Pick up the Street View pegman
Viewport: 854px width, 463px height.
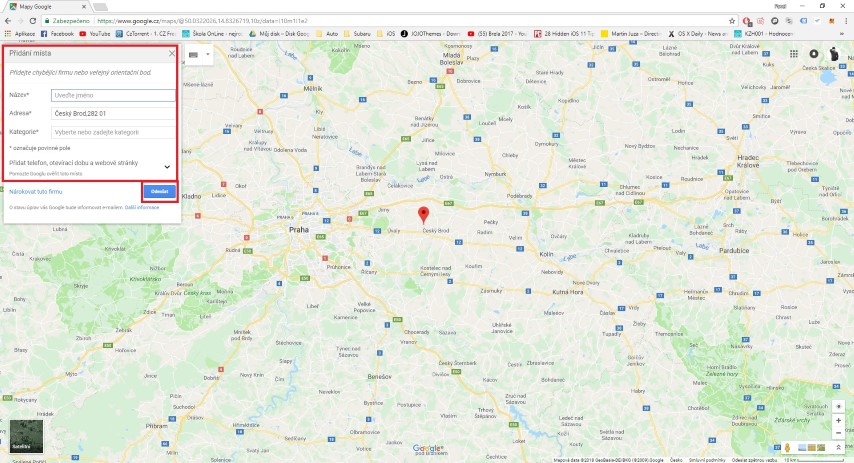tap(787, 447)
